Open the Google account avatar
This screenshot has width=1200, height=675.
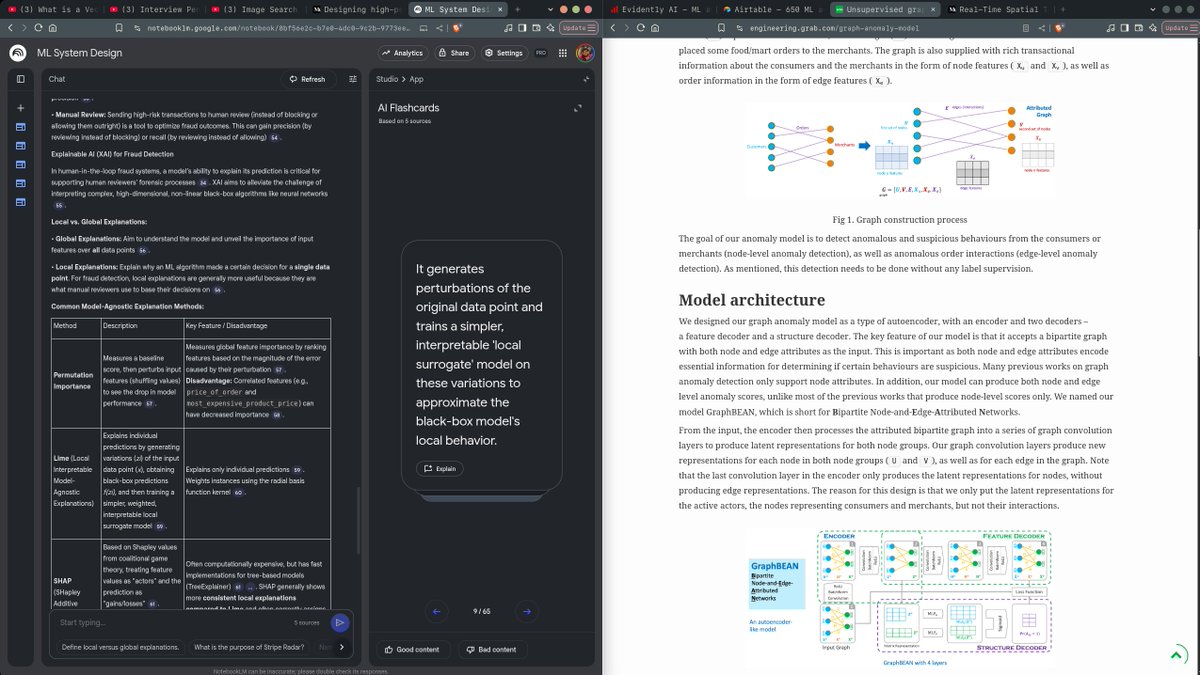pyautogui.click(x=585, y=53)
